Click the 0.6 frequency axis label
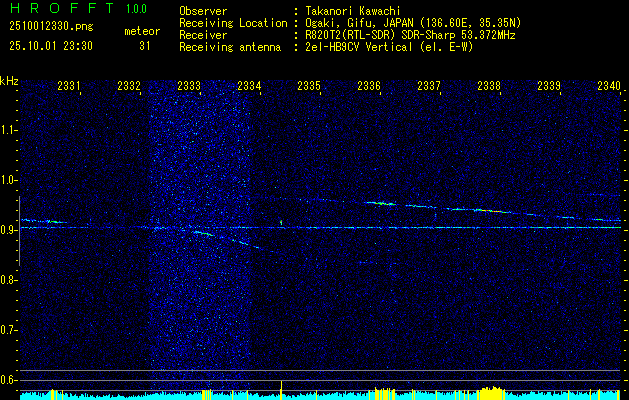The width and height of the screenshot is (629, 400). [8, 380]
